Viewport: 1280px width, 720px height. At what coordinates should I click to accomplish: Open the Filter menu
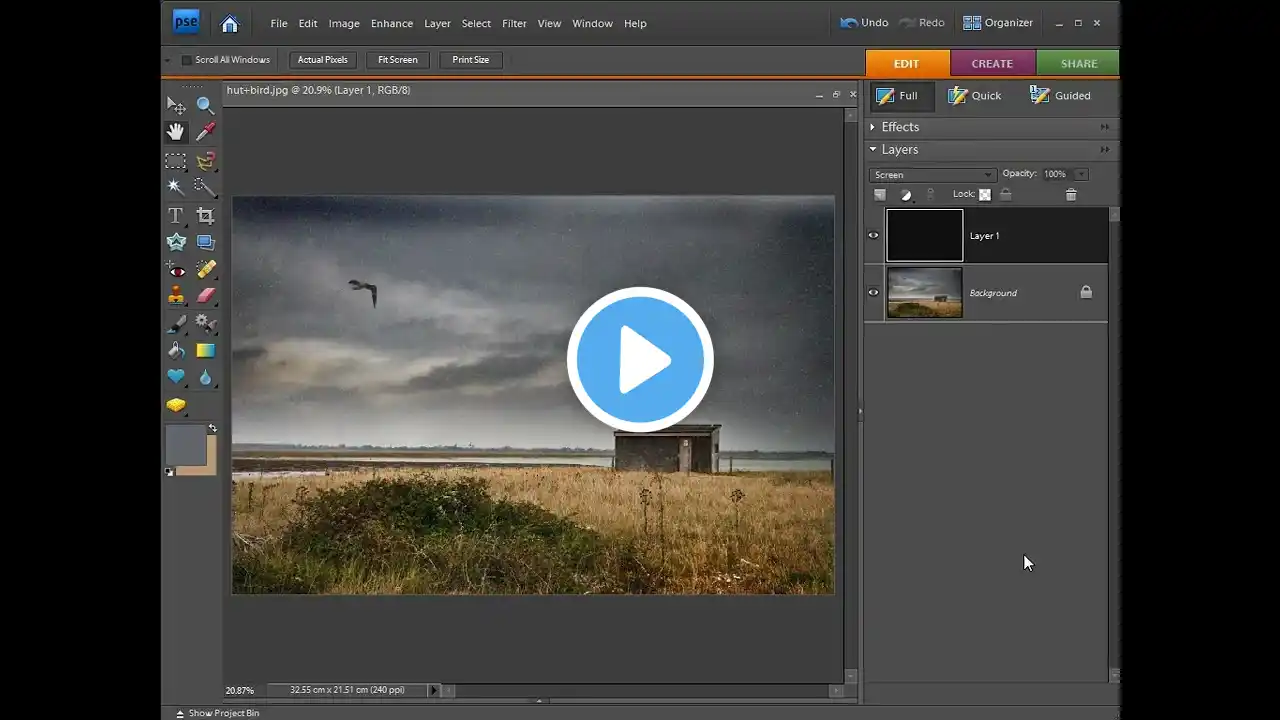(514, 23)
